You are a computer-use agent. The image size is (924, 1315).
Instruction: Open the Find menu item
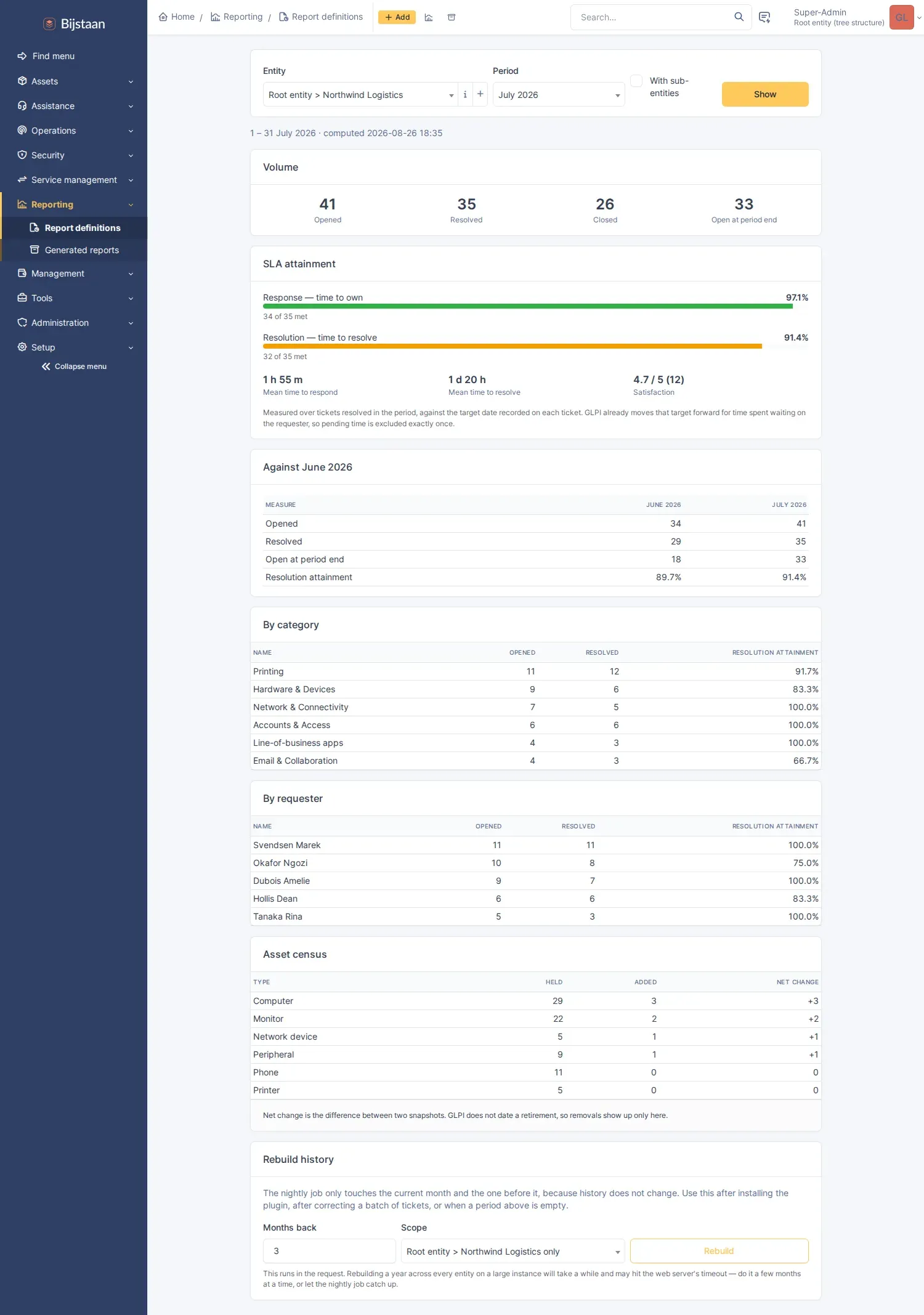click(x=73, y=56)
